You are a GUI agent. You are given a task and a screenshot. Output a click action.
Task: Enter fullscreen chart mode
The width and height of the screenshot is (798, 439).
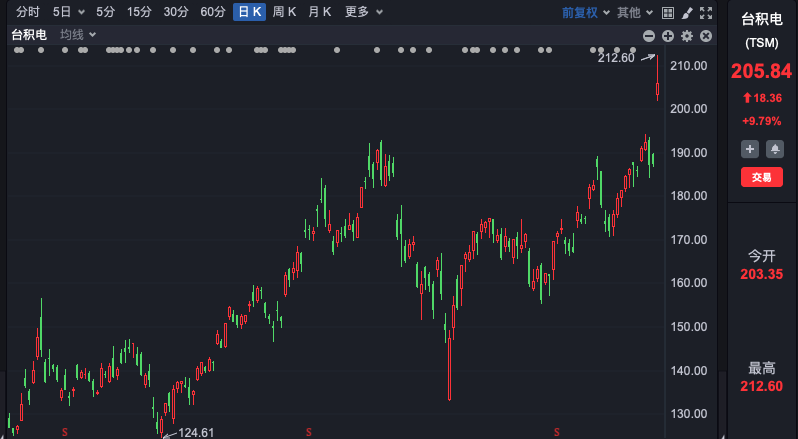[x=706, y=13]
